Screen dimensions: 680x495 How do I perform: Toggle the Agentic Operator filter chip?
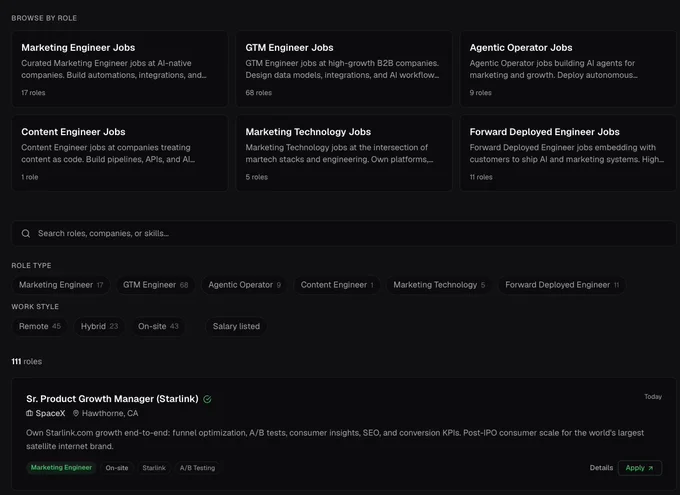tap(244, 285)
